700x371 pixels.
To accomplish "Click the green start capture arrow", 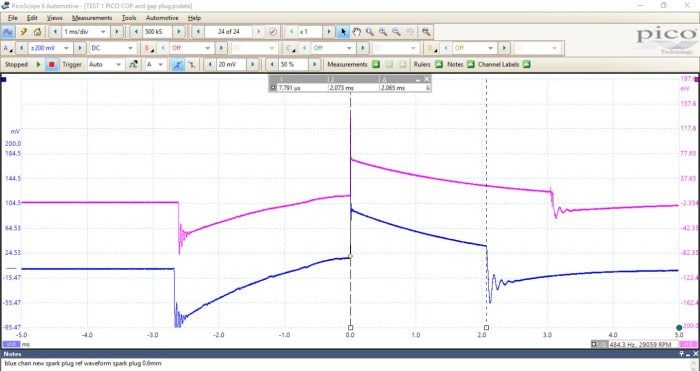I will pos(38,64).
